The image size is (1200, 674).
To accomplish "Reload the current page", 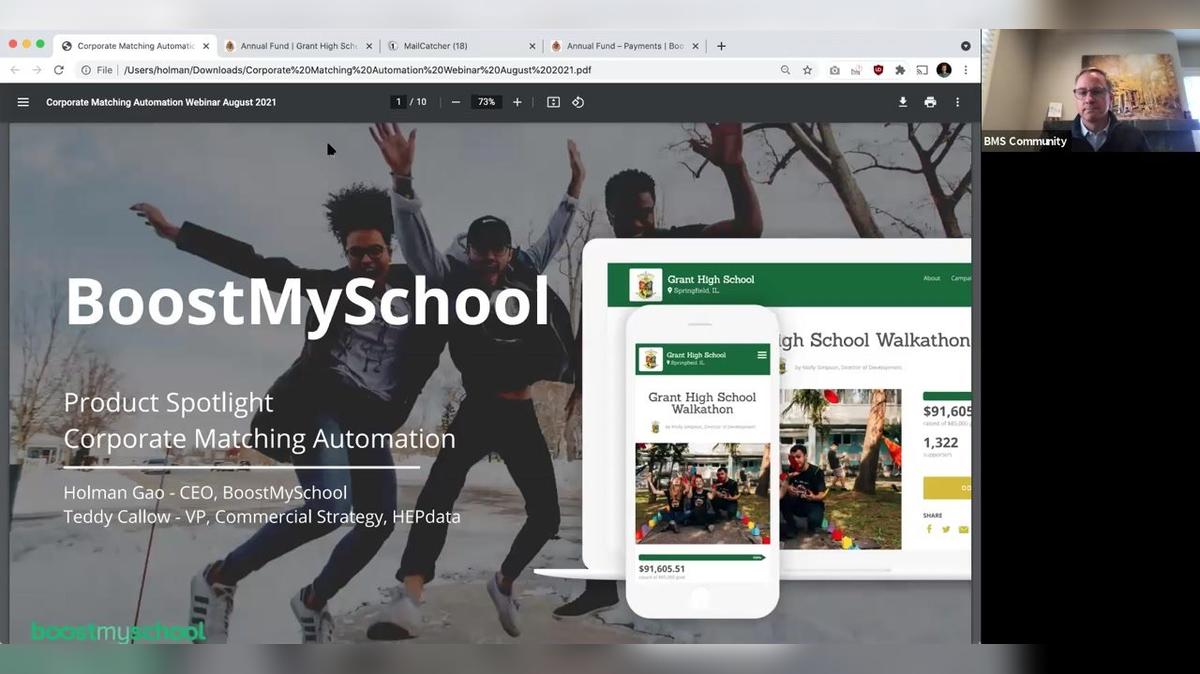I will pyautogui.click(x=60, y=70).
